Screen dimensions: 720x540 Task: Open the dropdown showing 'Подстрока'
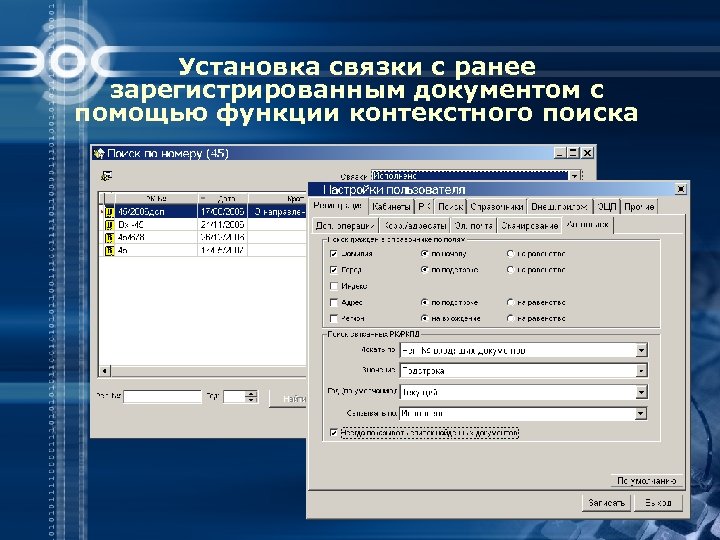(641, 371)
